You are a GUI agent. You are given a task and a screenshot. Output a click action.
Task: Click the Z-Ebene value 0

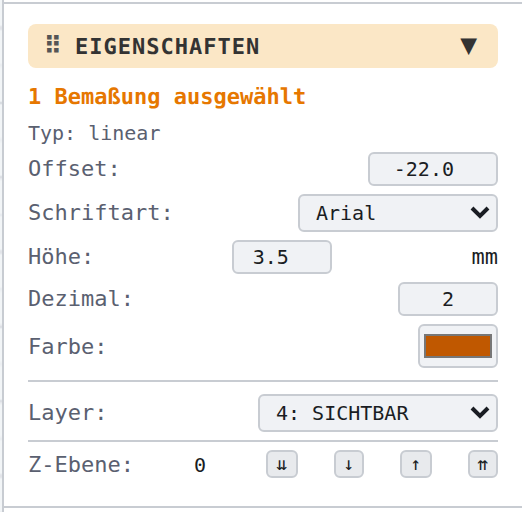pos(200,465)
